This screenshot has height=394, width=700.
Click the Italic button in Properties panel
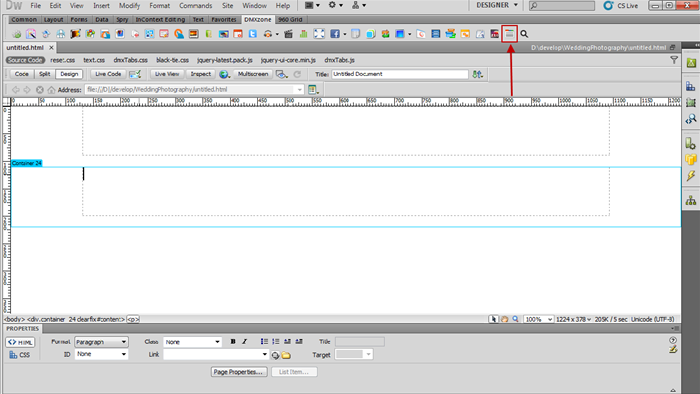[245, 342]
